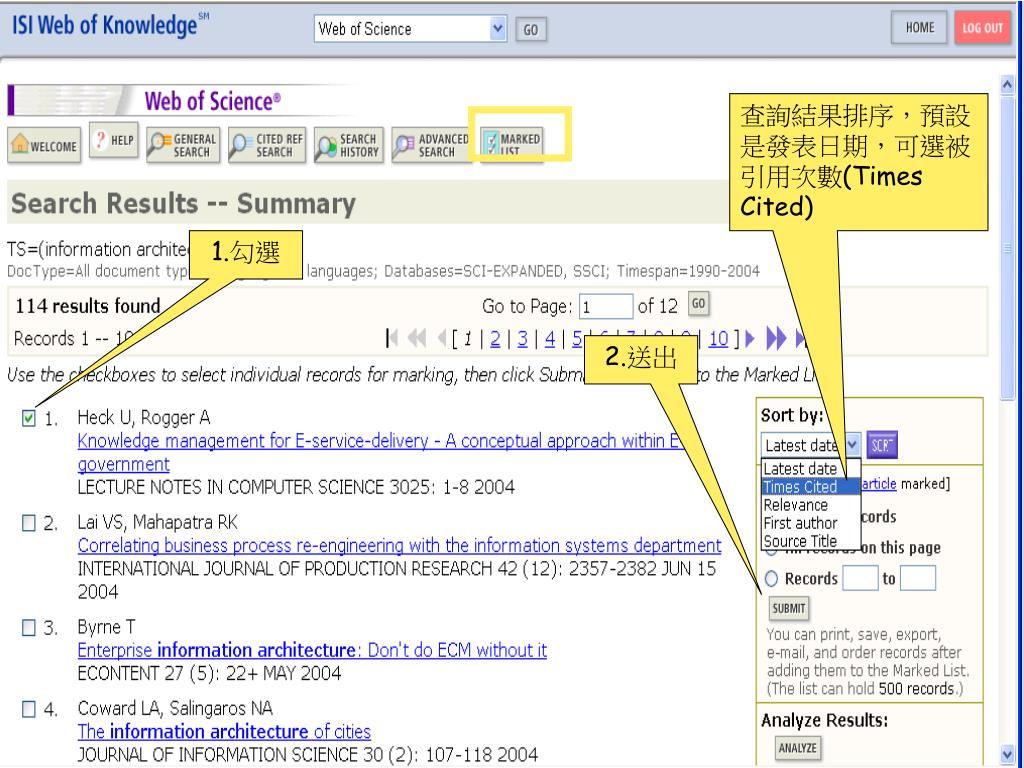The height and width of the screenshot is (768, 1024).
Task: Click '114 results found' text
Action: [x=88, y=306]
